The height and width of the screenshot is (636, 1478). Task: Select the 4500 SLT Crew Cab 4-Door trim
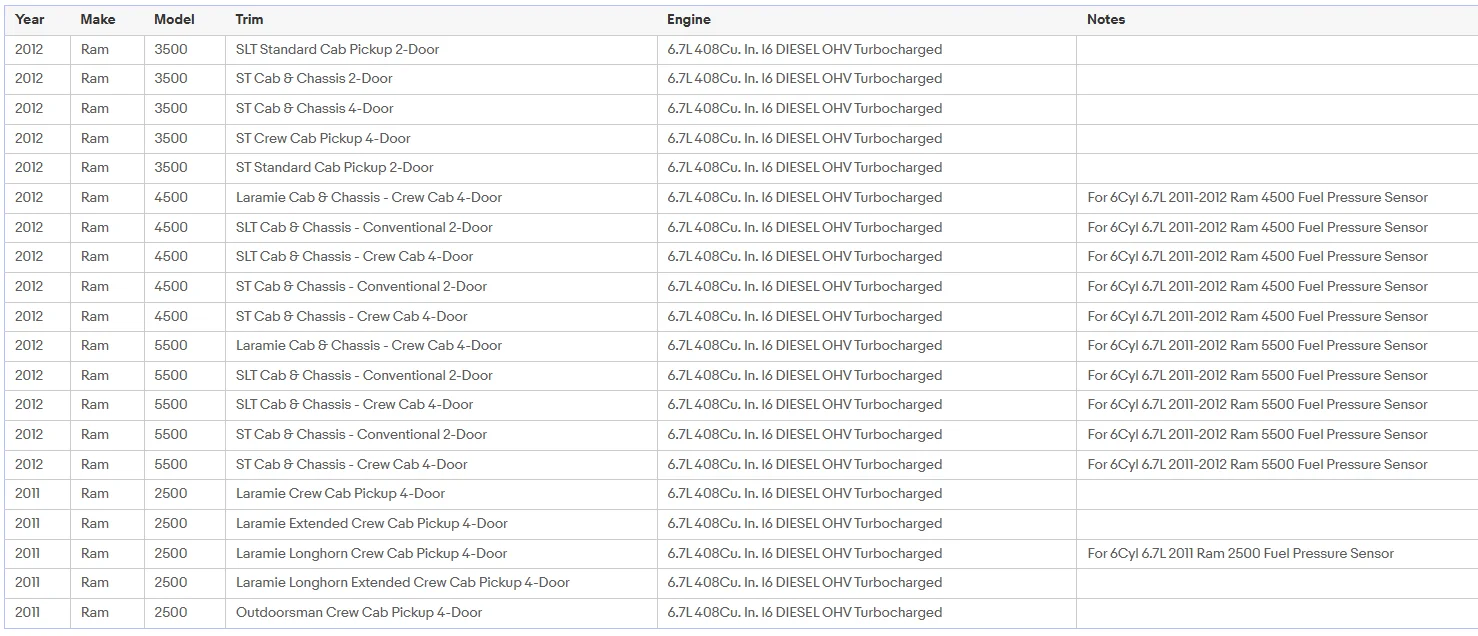point(354,256)
